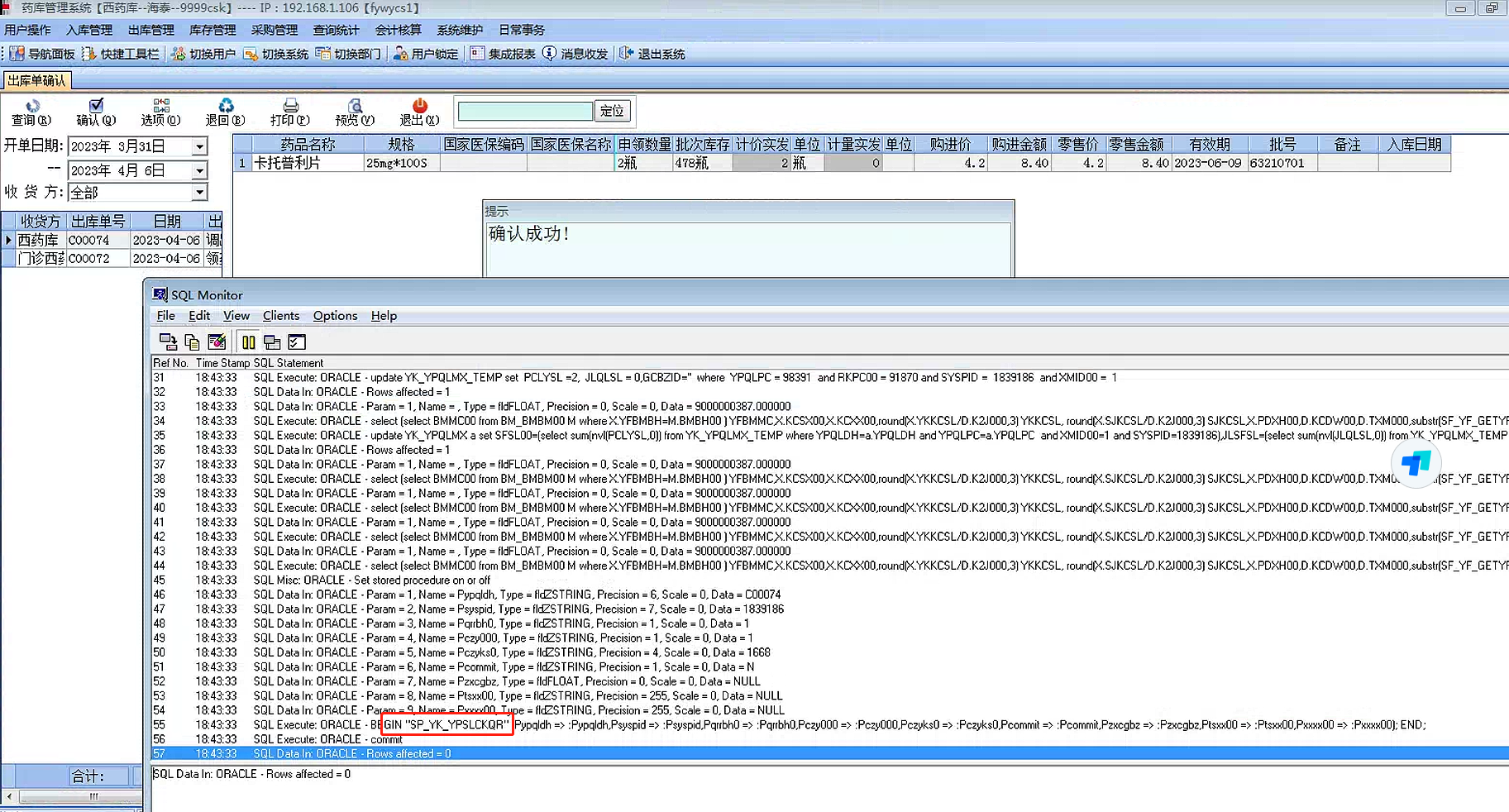Select SQL log row 31 update statement

point(830,377)
